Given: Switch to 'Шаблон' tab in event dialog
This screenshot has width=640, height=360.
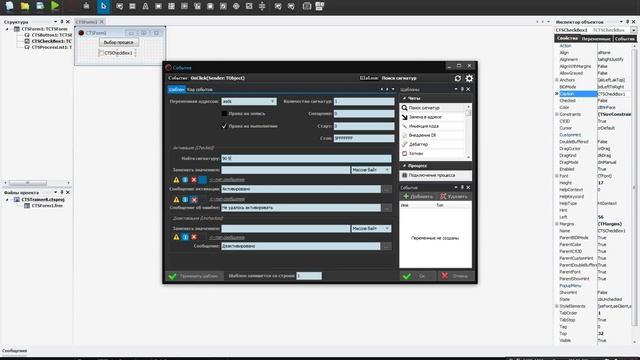Looking at the screenshot, I should (x=177, y=89).
